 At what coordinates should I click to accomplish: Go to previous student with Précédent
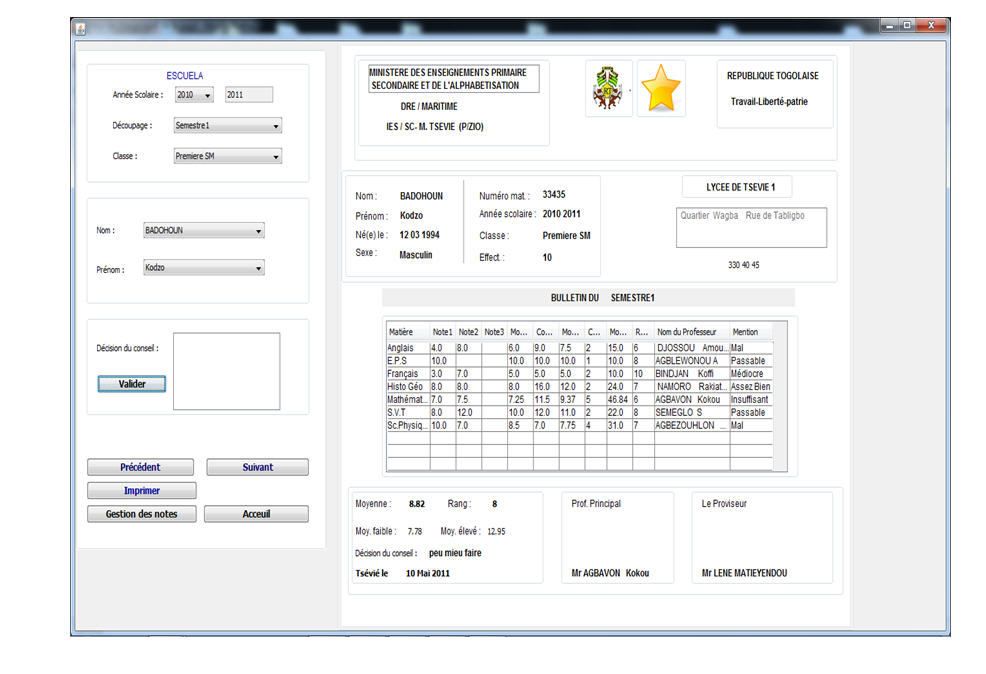point(140,467)
